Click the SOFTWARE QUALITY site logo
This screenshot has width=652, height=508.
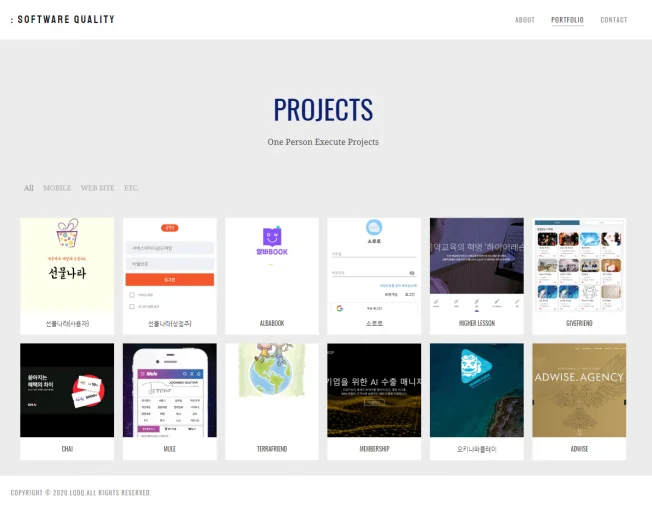(x=63, y=20)
